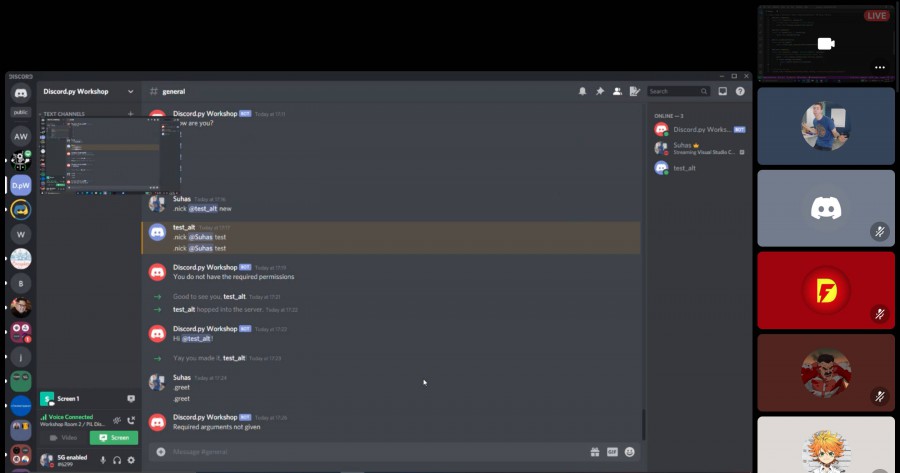Focus the Search field in header

678,91
